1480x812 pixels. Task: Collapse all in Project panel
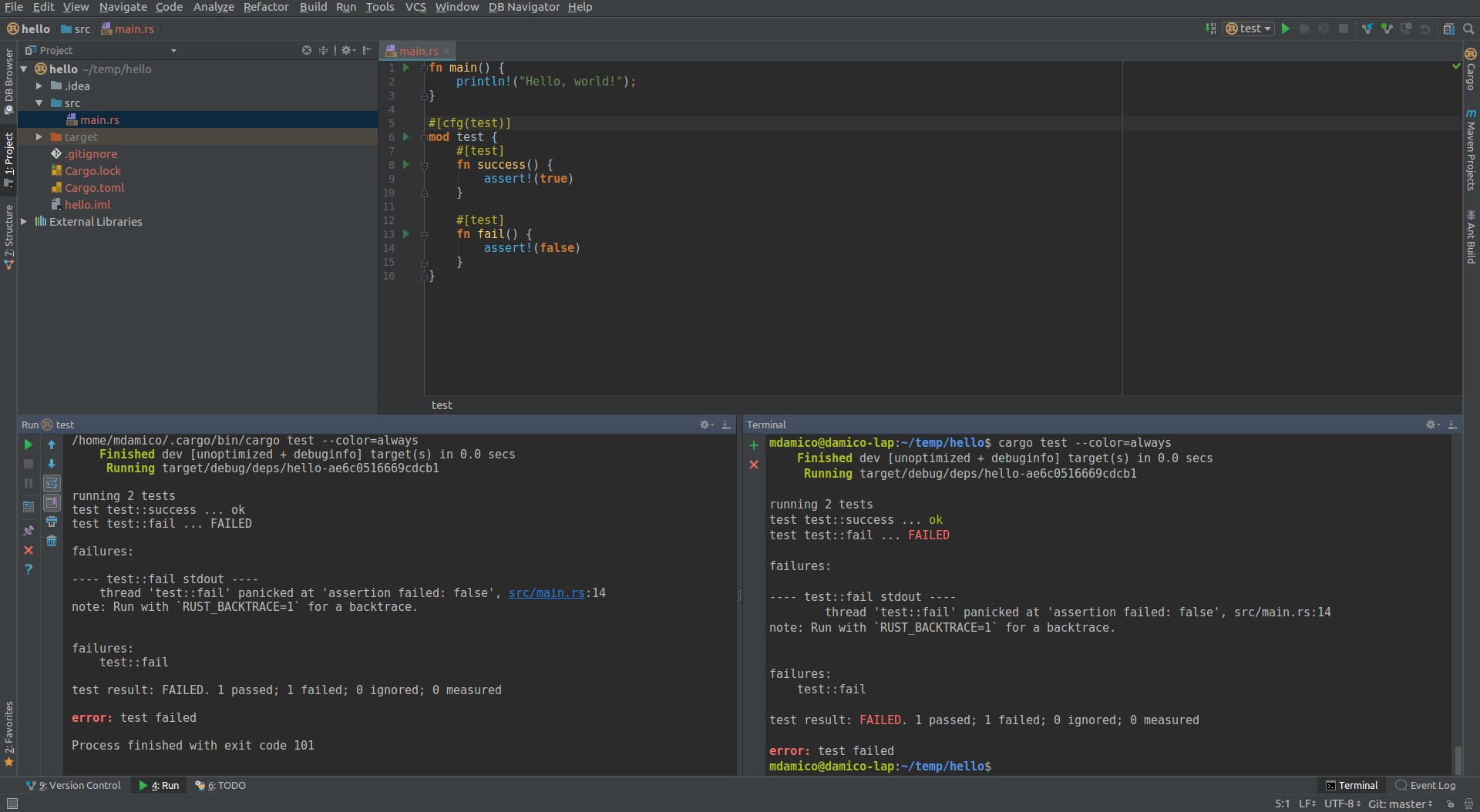(324, 50)
